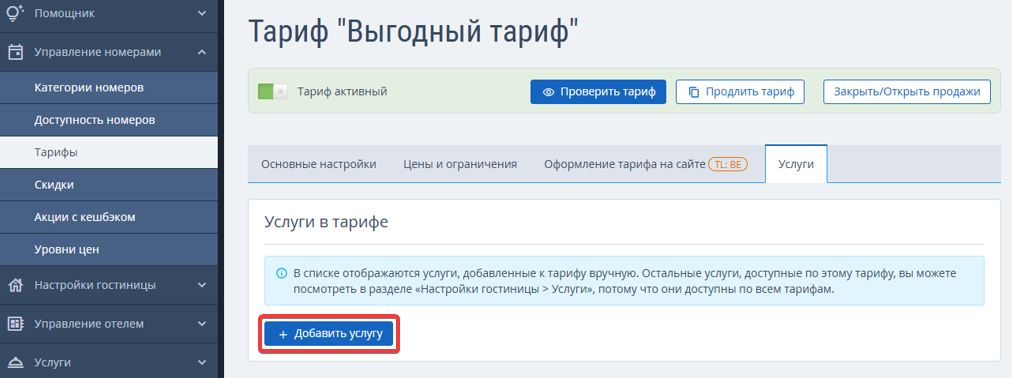Screen dimensions: 1012x378
Task: Switch to the Основные настройки tab
Action: (x=319, y=164)
